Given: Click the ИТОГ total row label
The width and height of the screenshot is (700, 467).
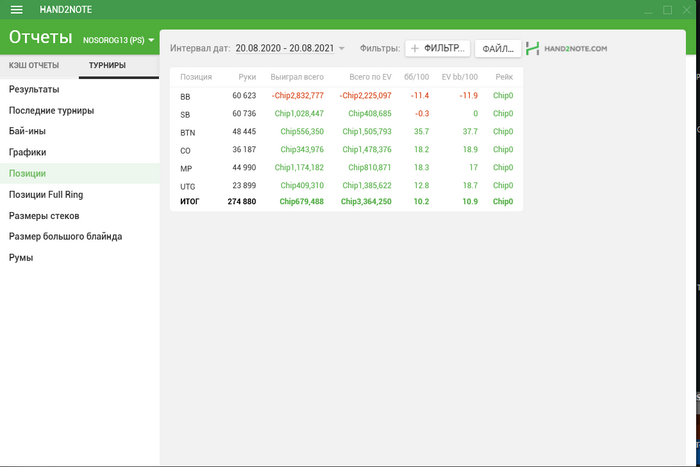Looking at the screenshot, I should point(190,202).
